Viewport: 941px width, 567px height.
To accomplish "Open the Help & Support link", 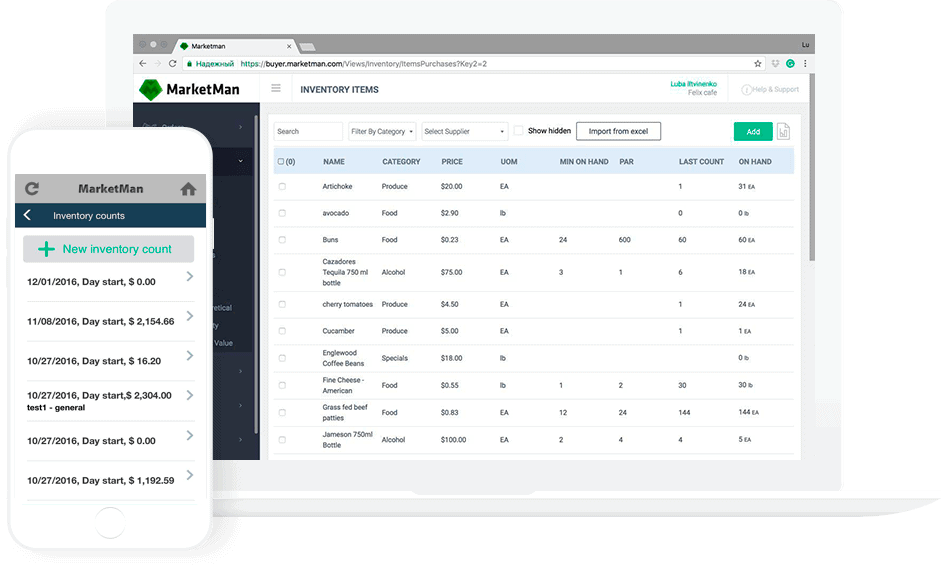I will pyautogui.click(x=770, y=89).
